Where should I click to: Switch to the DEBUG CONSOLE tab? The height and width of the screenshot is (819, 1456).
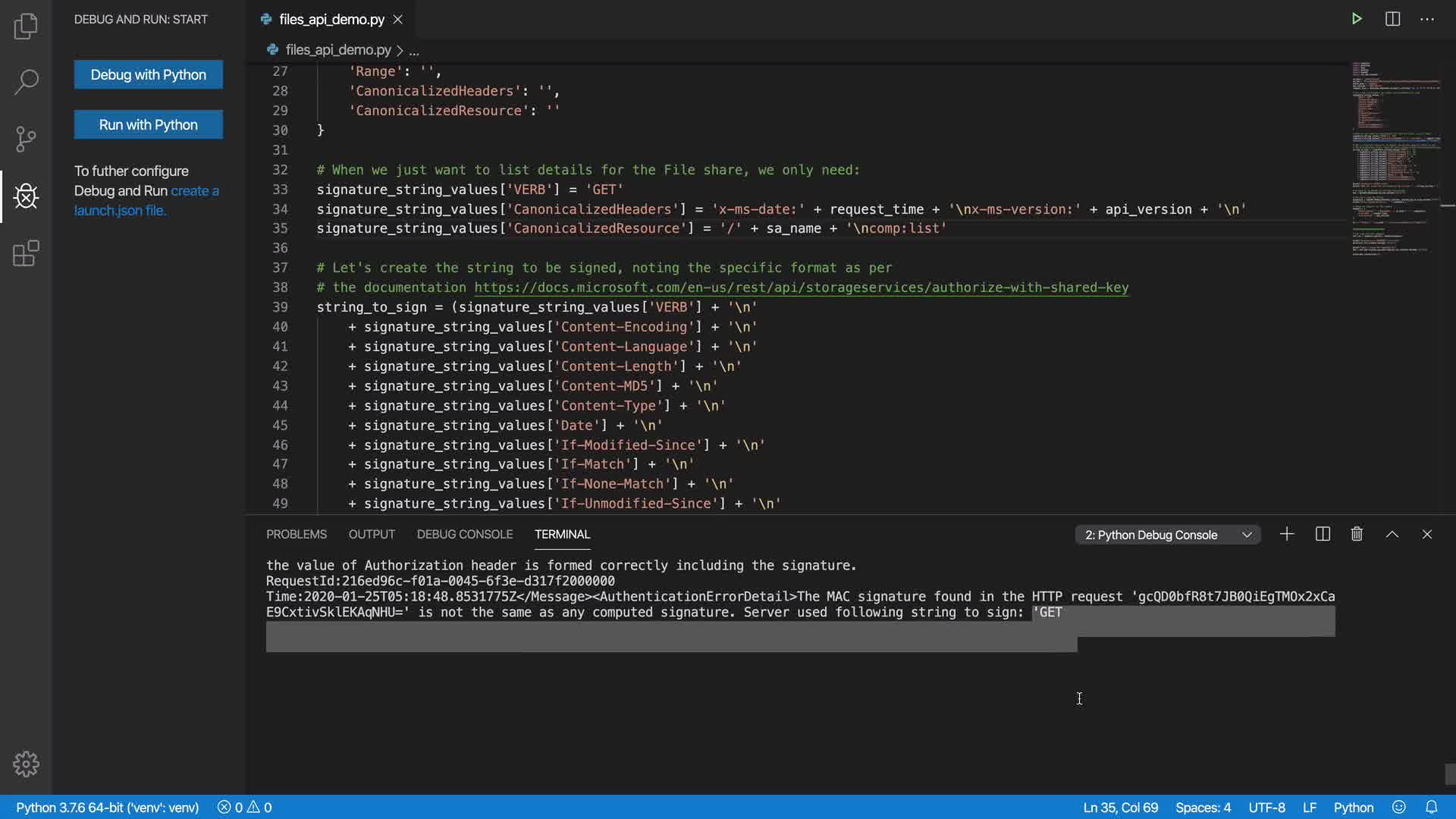point(464,535)
